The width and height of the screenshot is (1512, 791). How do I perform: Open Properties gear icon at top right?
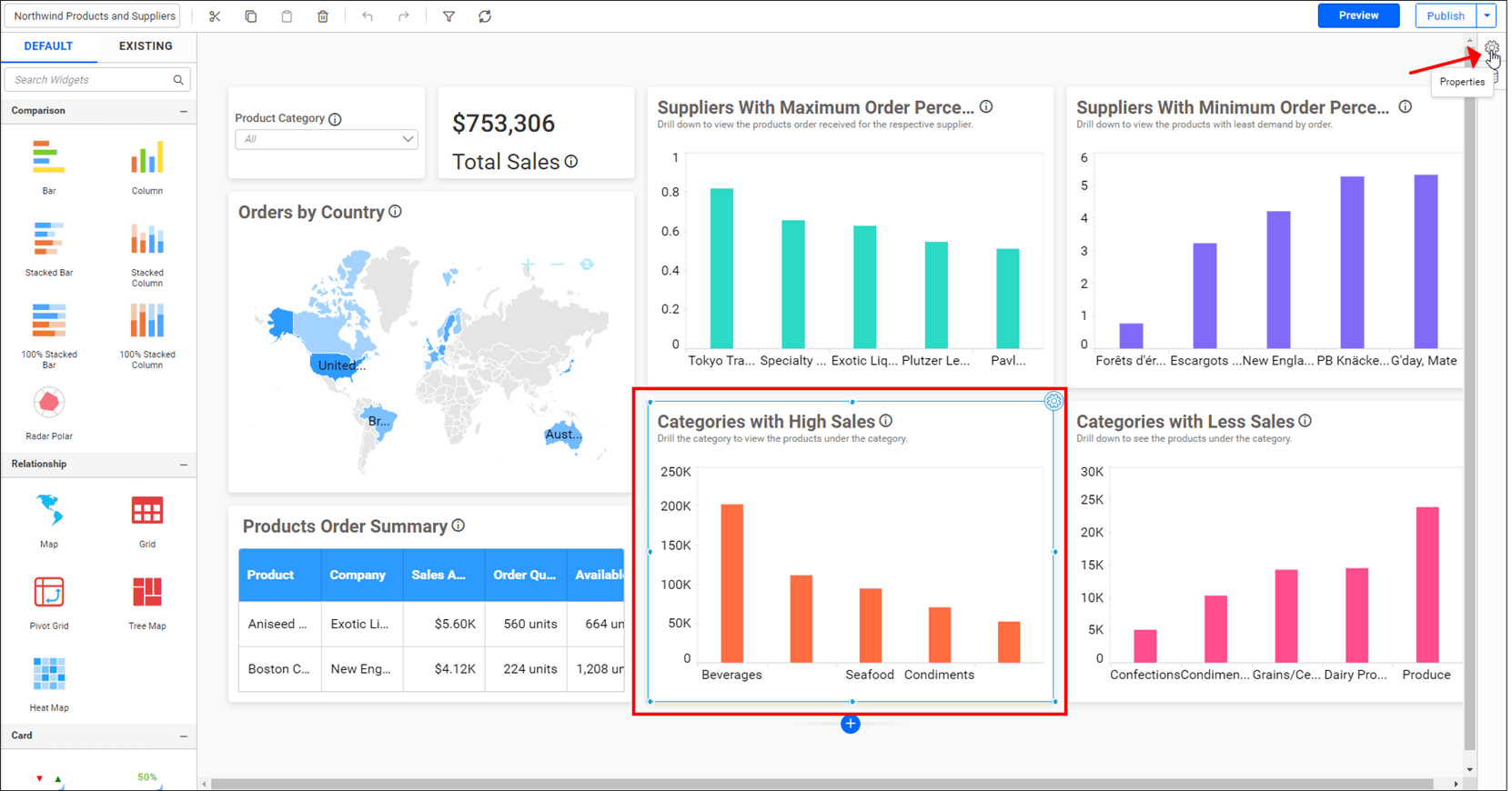point(1491,49)
